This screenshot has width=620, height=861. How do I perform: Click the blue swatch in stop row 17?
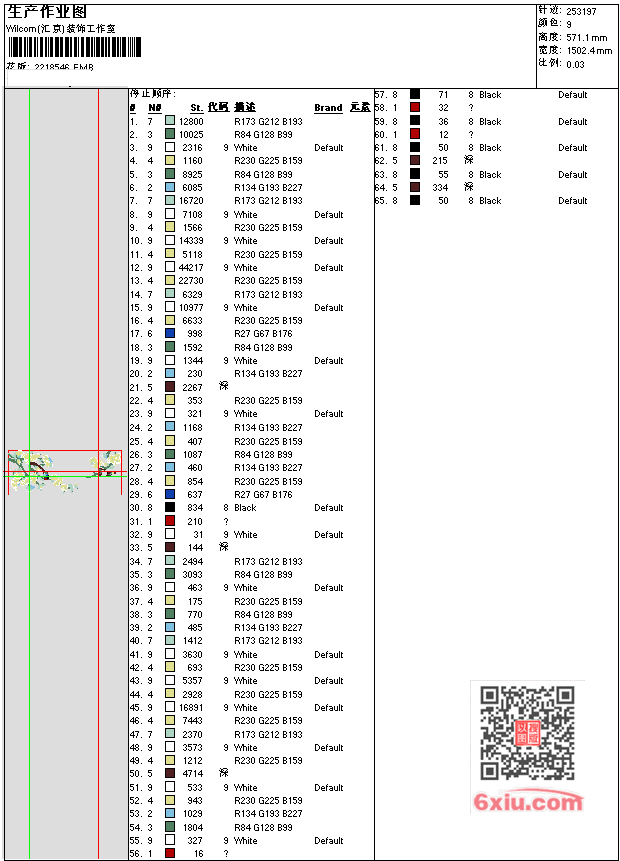tap(170, 333)
